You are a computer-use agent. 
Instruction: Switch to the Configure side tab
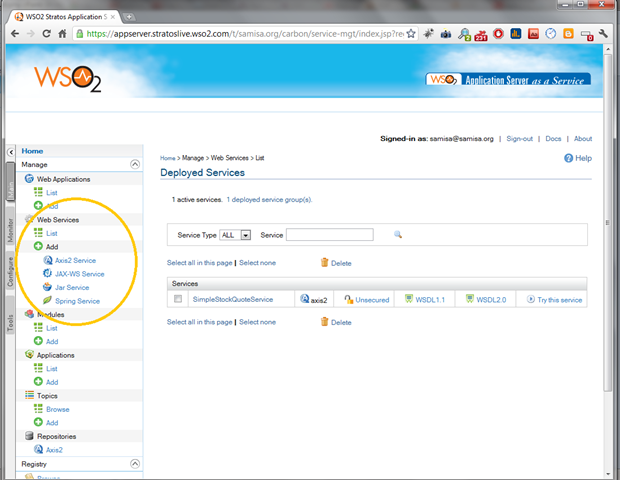[x=10, y=271]
